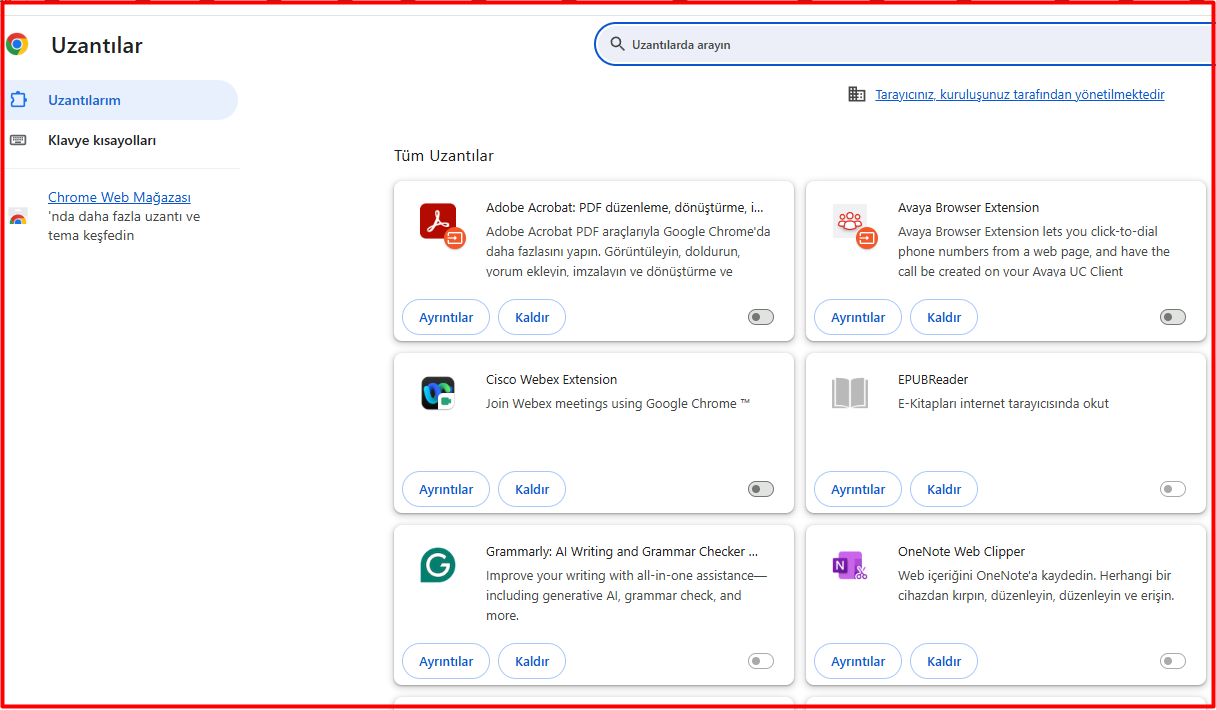Enable the EPUBReader extension switch

[1173, 489]
